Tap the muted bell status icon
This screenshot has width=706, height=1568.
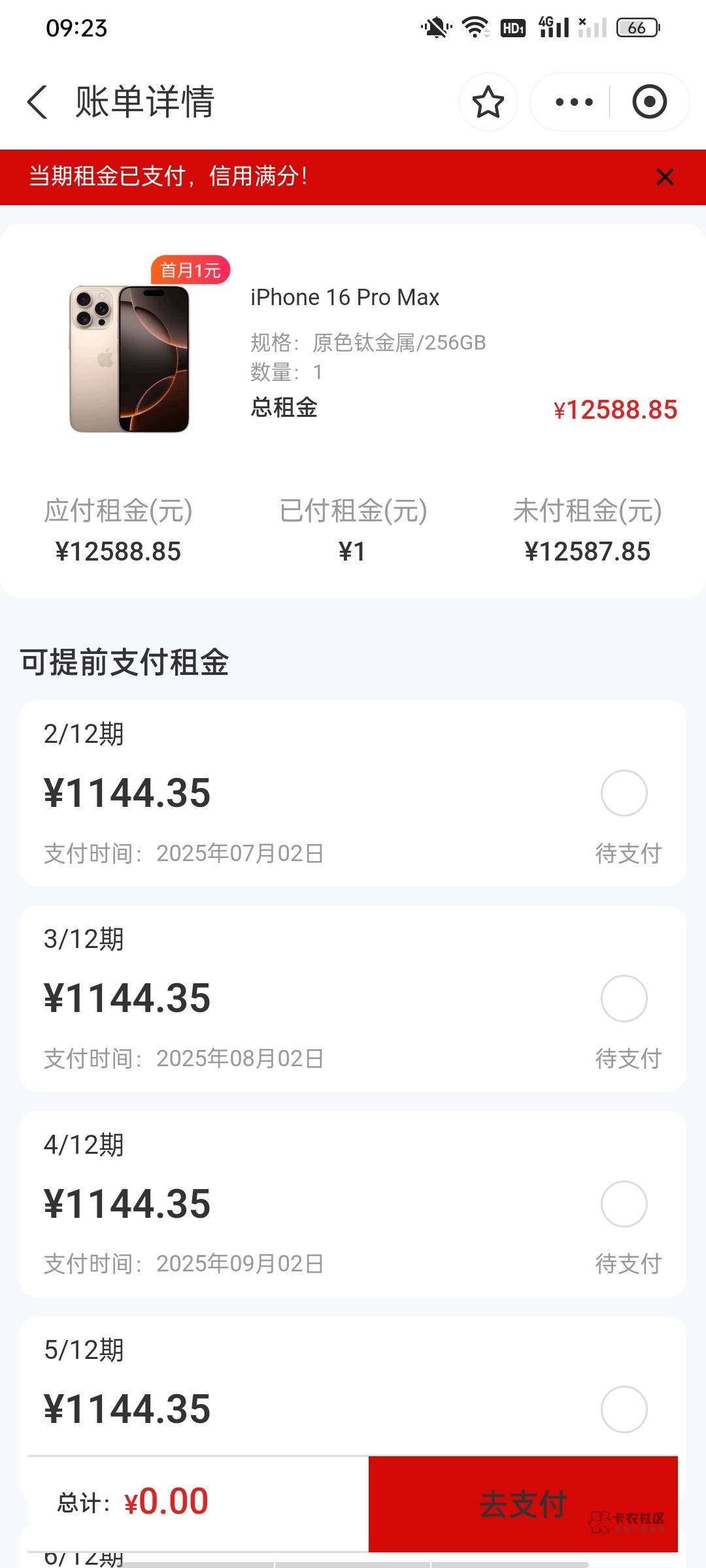pyautogui.click(x=435, y=27)
